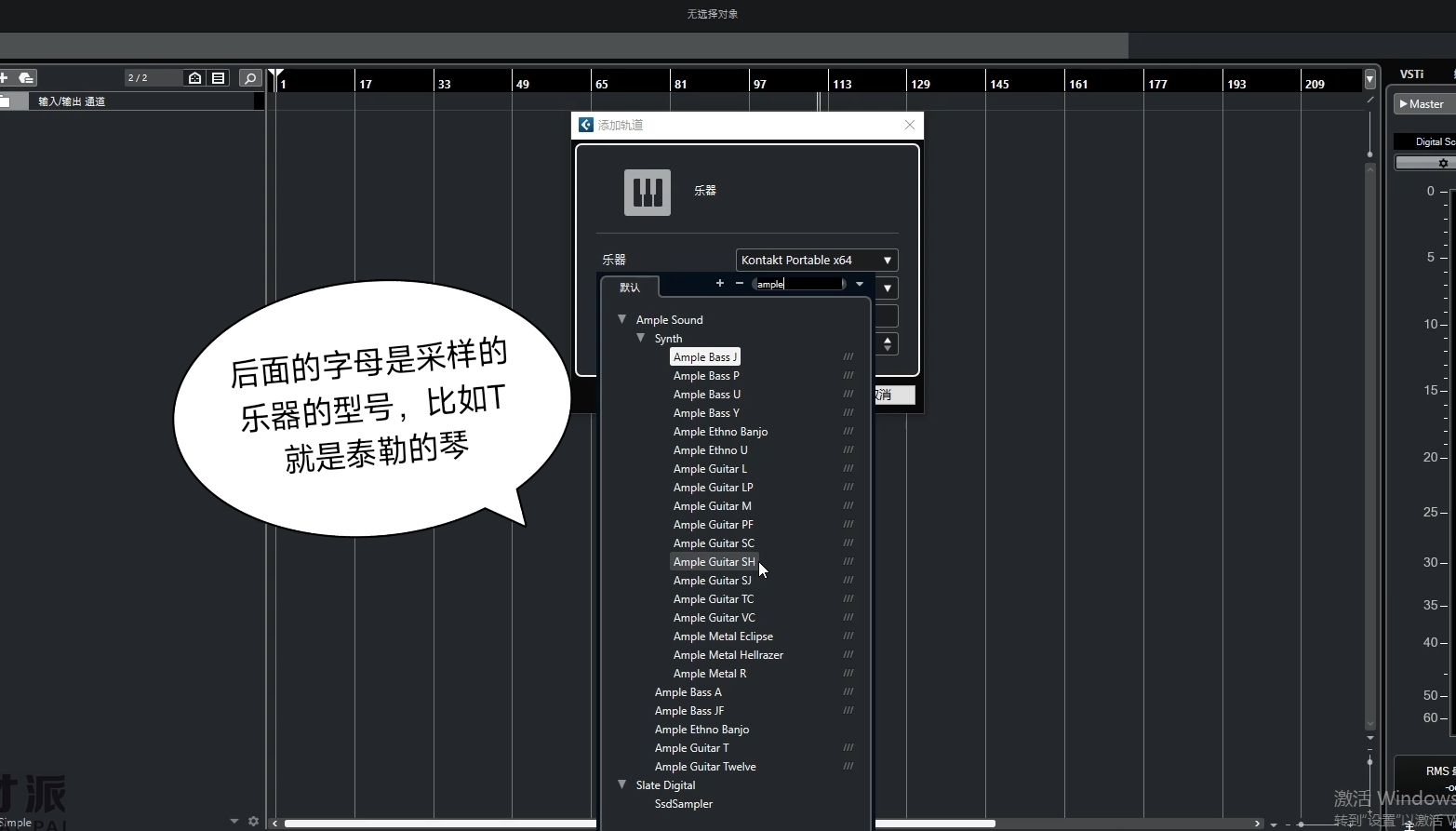The image size is (1456, 831).
Task: Click ruler marker at bar 65
Action: (601, 84)
